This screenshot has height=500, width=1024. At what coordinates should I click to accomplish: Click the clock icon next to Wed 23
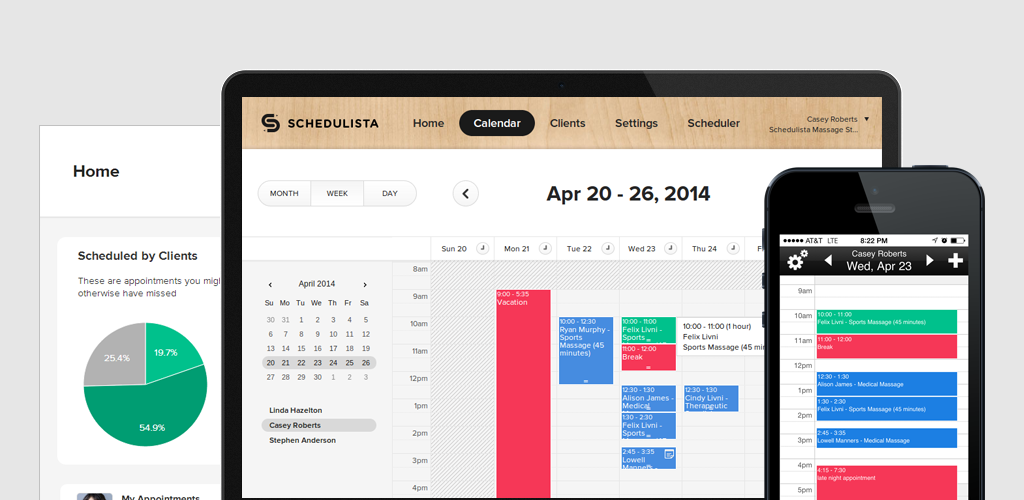click(x=670, y=248)
